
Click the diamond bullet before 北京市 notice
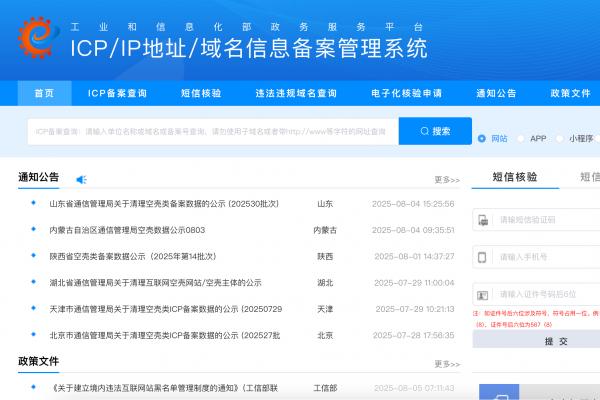pos(33,335)
